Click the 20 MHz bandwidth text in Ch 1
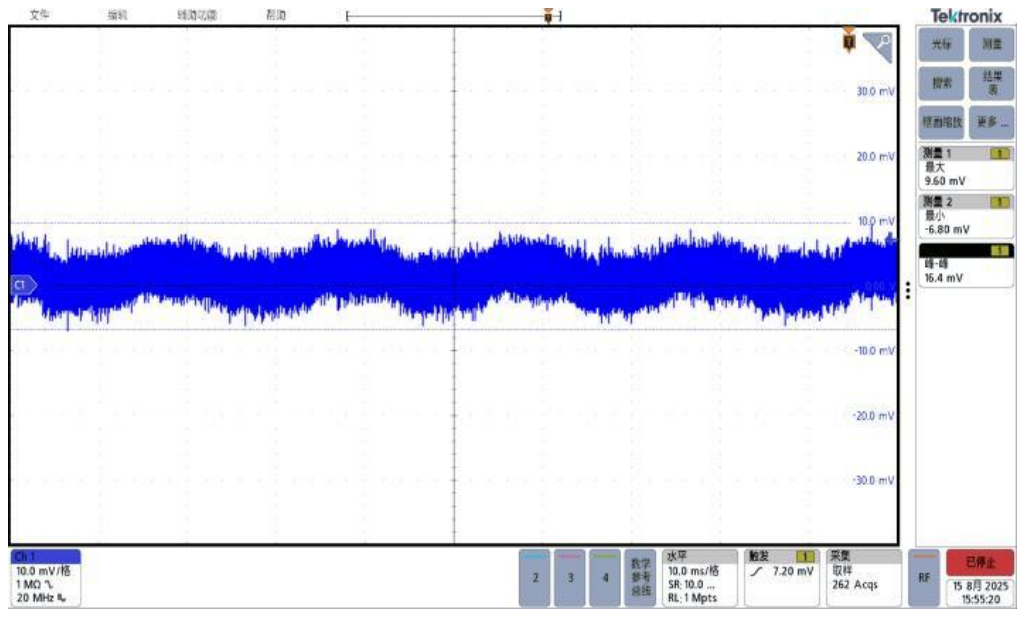 tap(35, 597)
